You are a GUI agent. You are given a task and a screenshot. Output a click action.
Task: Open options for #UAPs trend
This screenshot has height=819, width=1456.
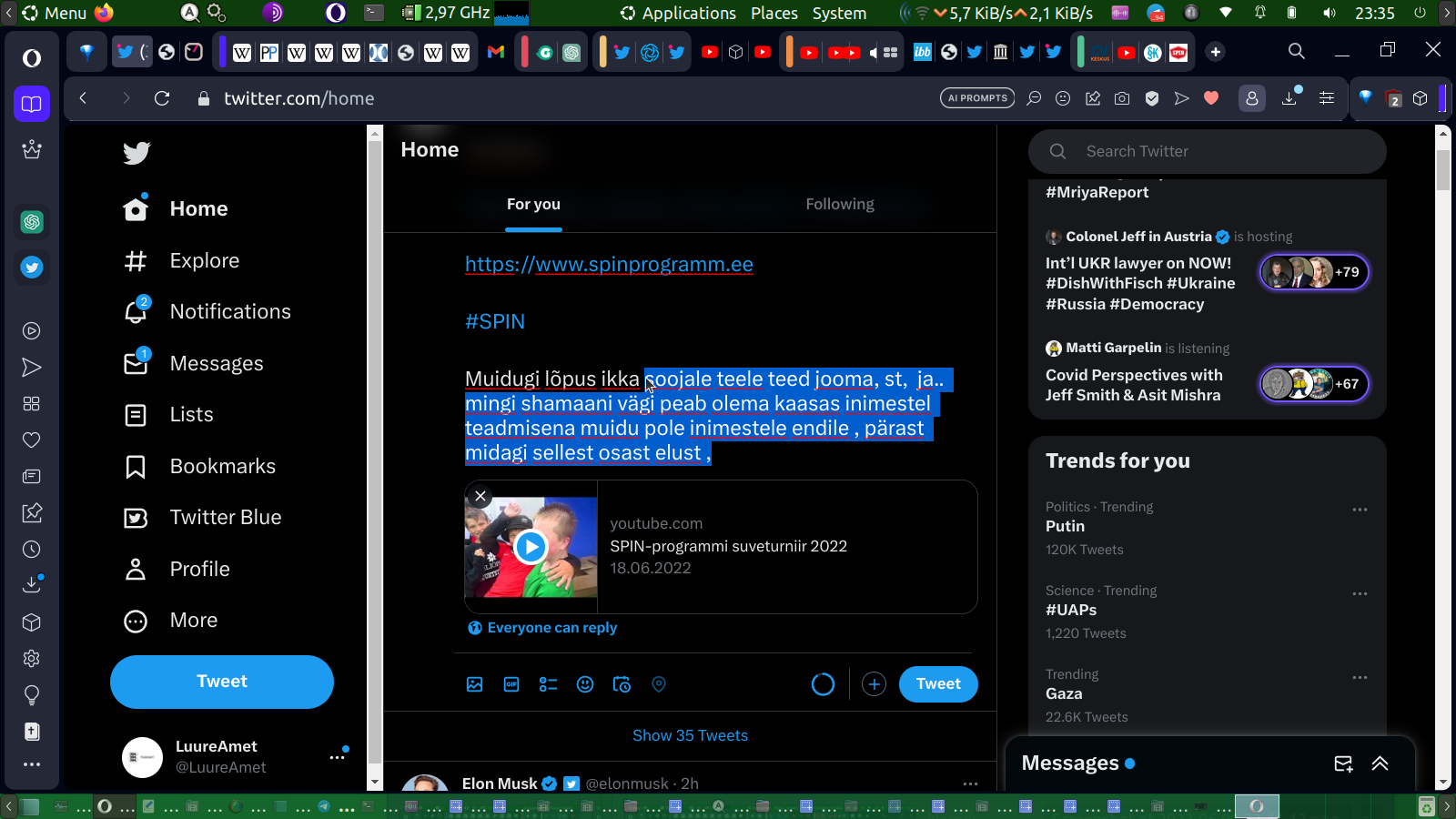pos(1360,593)
